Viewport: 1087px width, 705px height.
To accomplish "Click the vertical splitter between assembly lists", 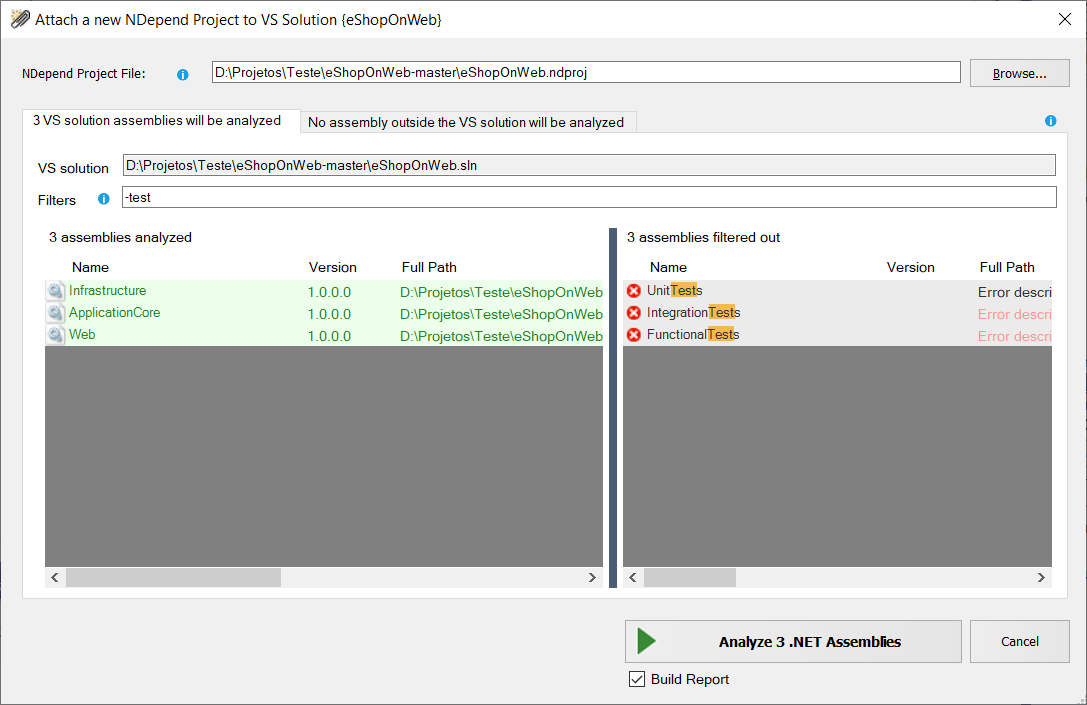I will 613,408.
